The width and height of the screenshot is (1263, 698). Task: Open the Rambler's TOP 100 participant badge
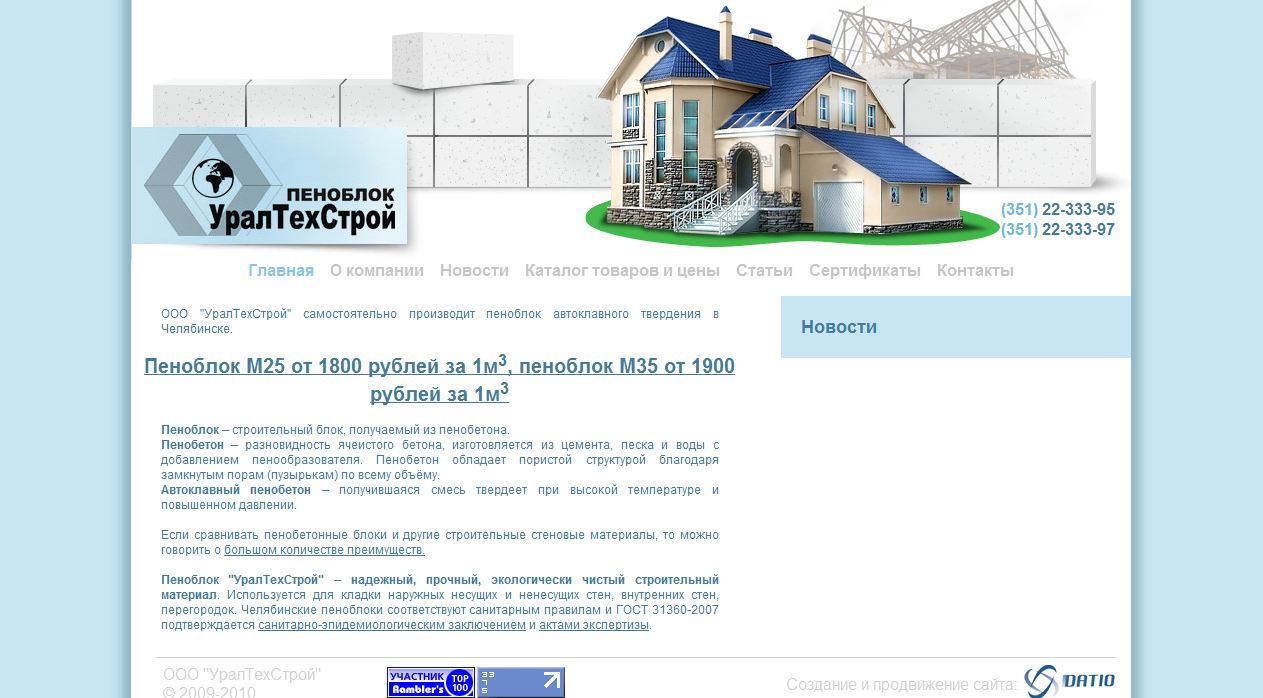click(x=429, y=682)
